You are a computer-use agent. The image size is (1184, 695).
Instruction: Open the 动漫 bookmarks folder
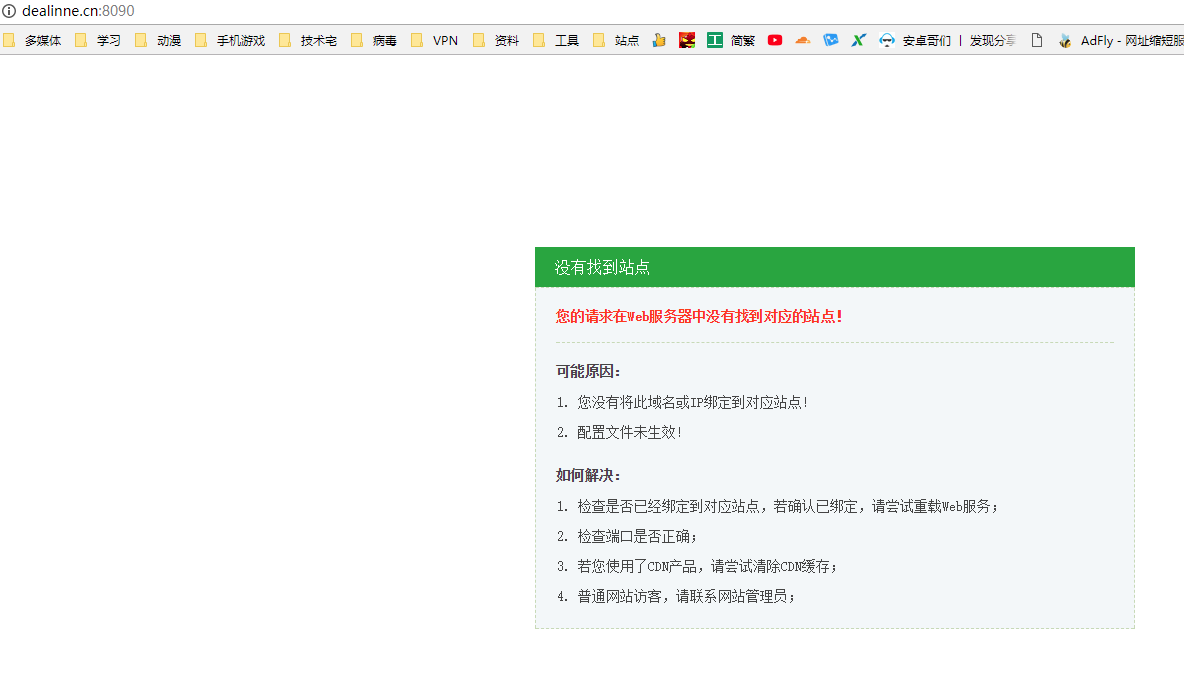tap(159, 41)
